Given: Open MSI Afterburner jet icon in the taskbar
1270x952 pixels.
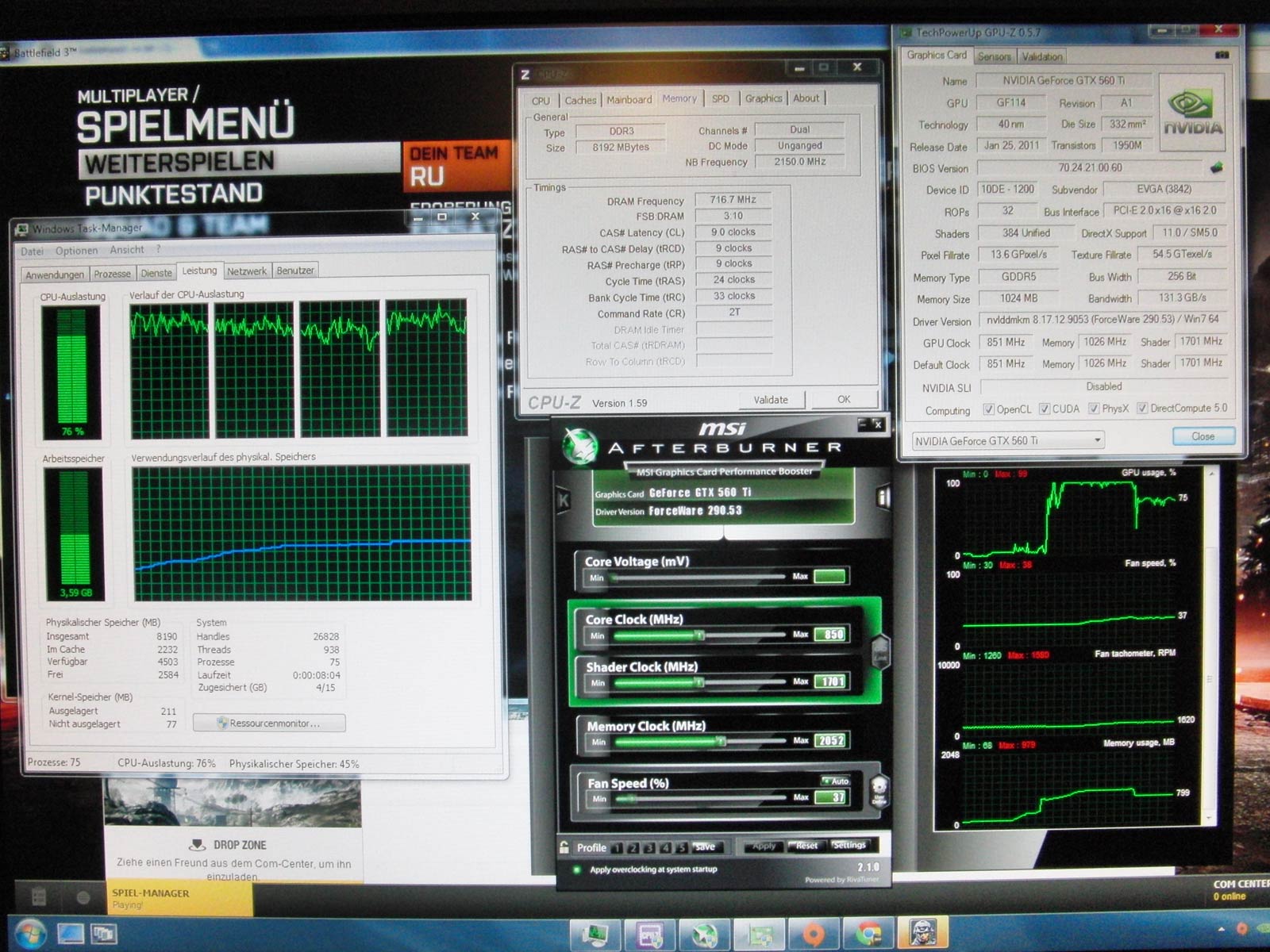Looking at the screenshot, I should click(x=704, y=935).
